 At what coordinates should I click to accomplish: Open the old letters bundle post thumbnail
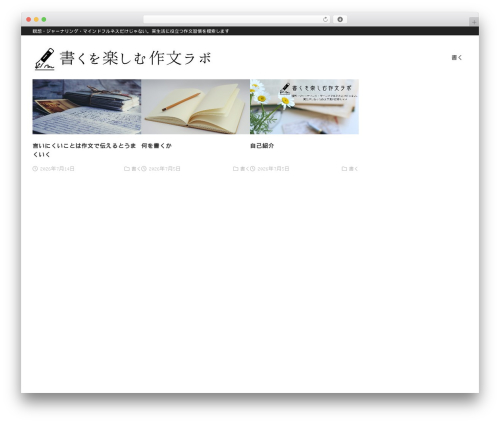pos(87,107)
